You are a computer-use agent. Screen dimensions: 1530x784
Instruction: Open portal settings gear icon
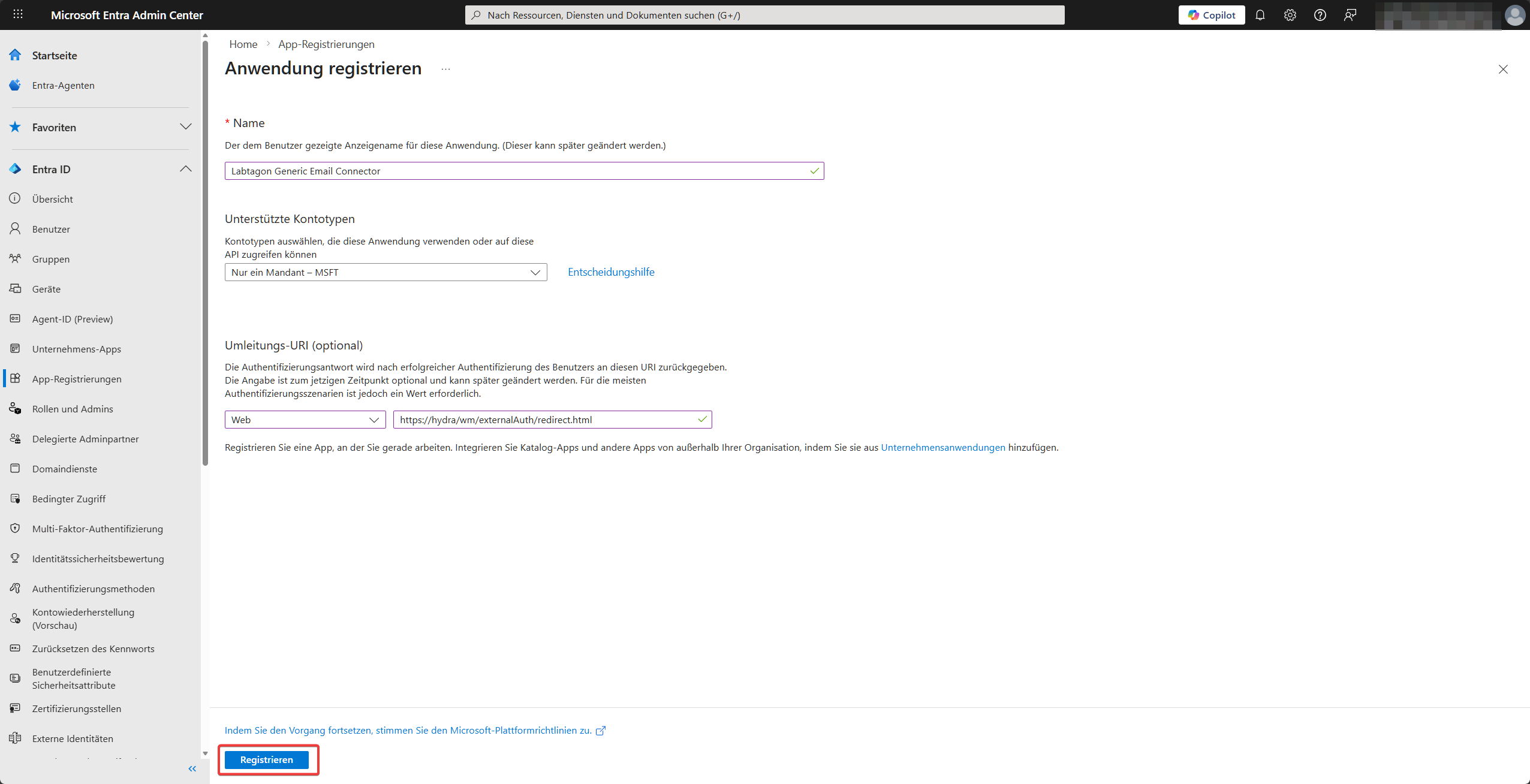(x=1290, y=15)
